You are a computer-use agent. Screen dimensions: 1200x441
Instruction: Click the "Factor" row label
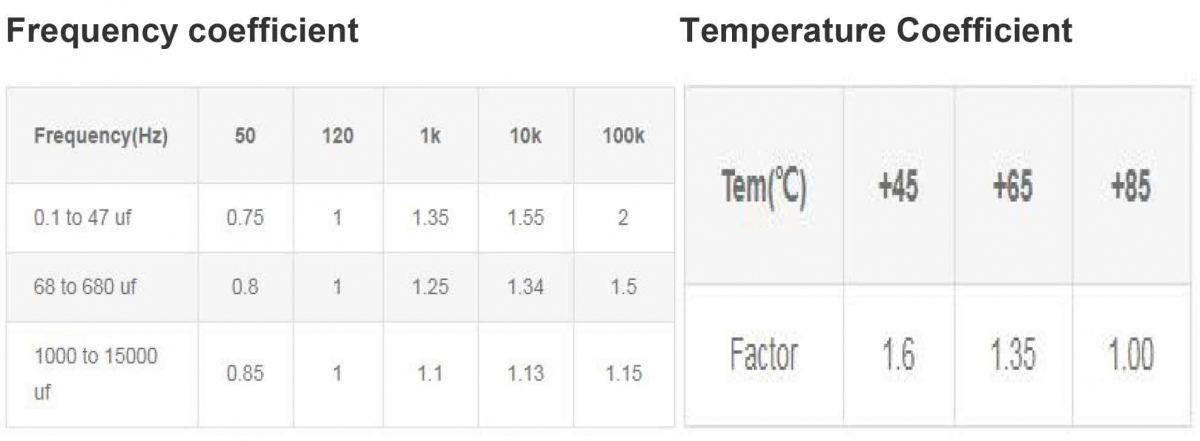click(763, 355)
